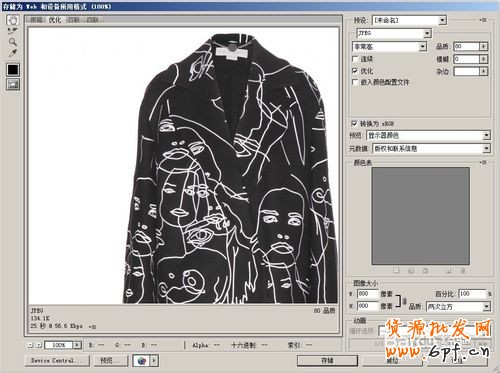Click the new color icon under color table
This screenshot has height=373, width=500.
pyautogui.click(x=448, y=271)
